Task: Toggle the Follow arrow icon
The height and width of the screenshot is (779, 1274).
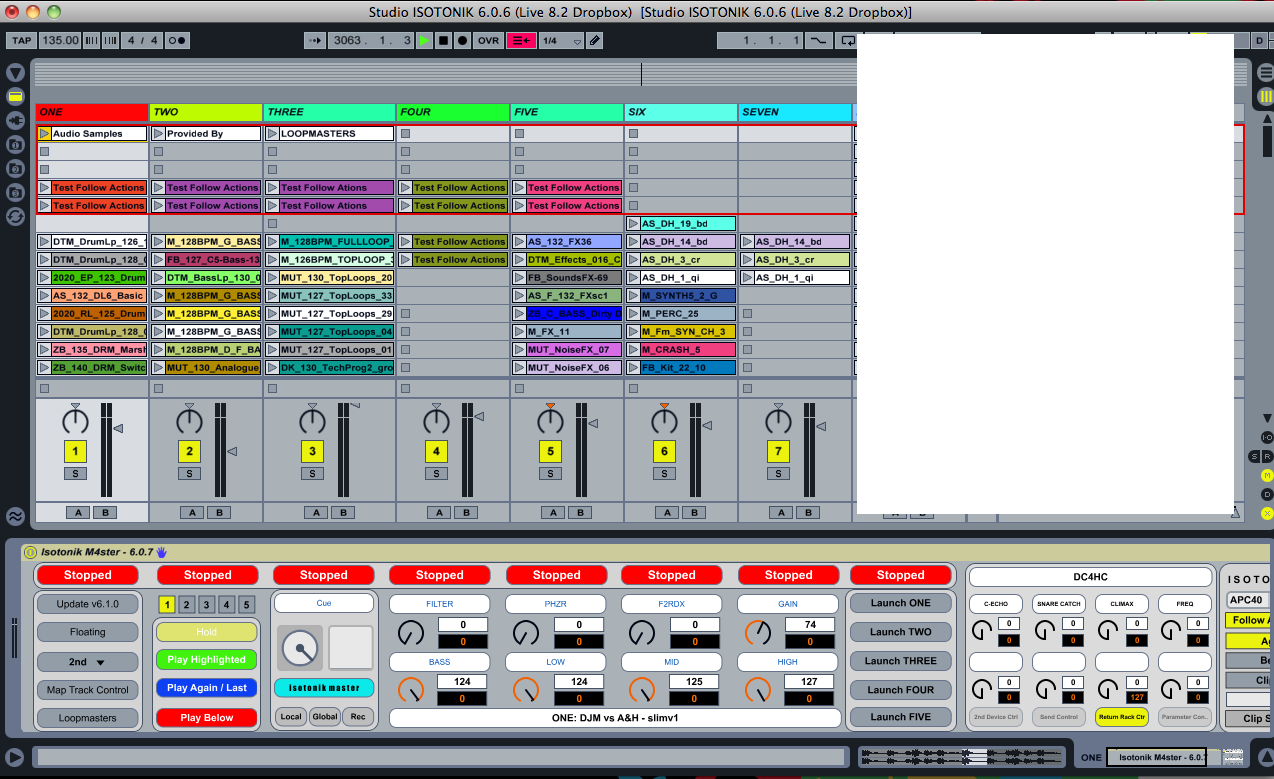Action: (315, 40)
